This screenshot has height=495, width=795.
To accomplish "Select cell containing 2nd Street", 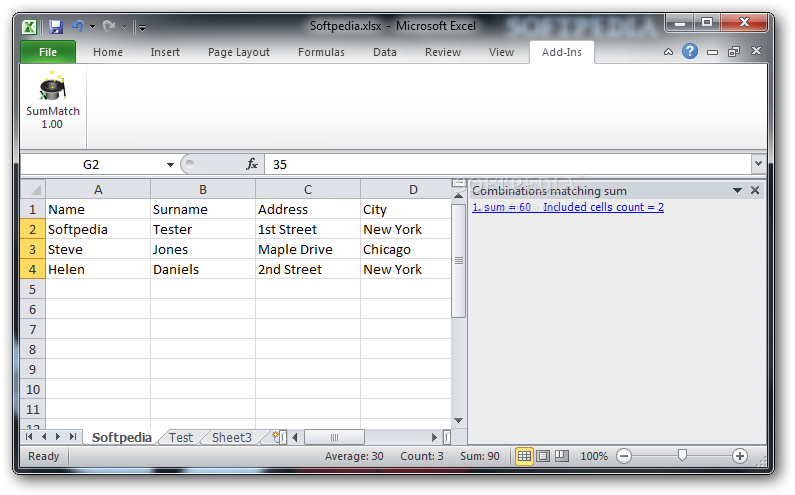I will pyautogui.click(x=308, y=269).
